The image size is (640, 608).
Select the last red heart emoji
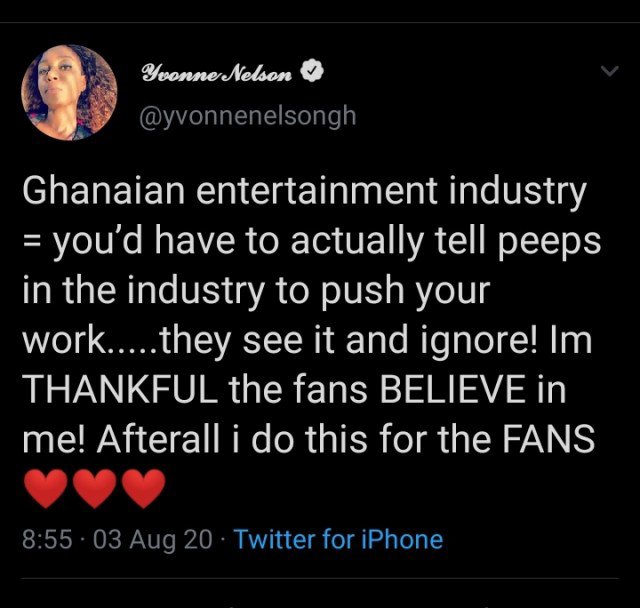tap(142, 489)
